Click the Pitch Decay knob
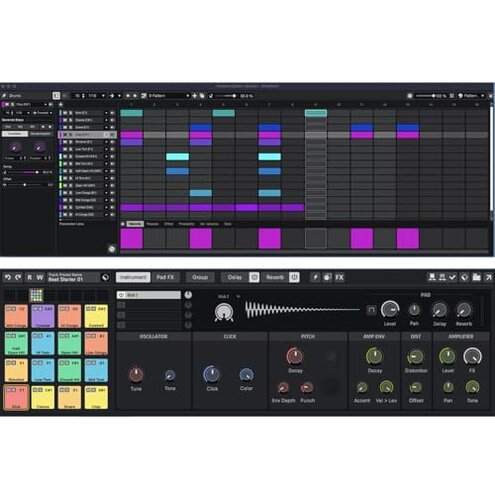Image resolution: width=495 pixels, height=495 pixels. pyautogui.click(x=295, y=356)
